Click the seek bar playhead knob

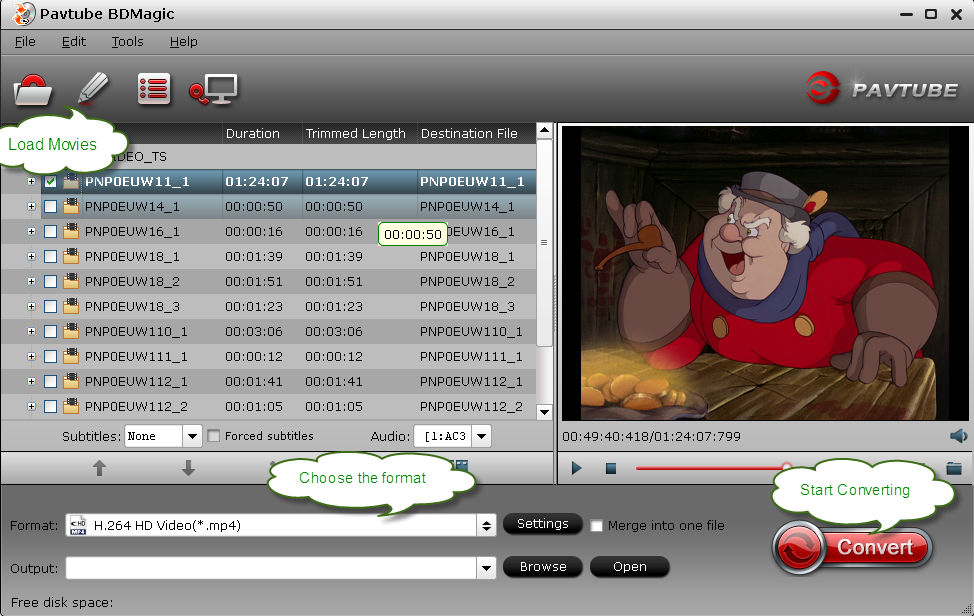(x=786, y=467)
